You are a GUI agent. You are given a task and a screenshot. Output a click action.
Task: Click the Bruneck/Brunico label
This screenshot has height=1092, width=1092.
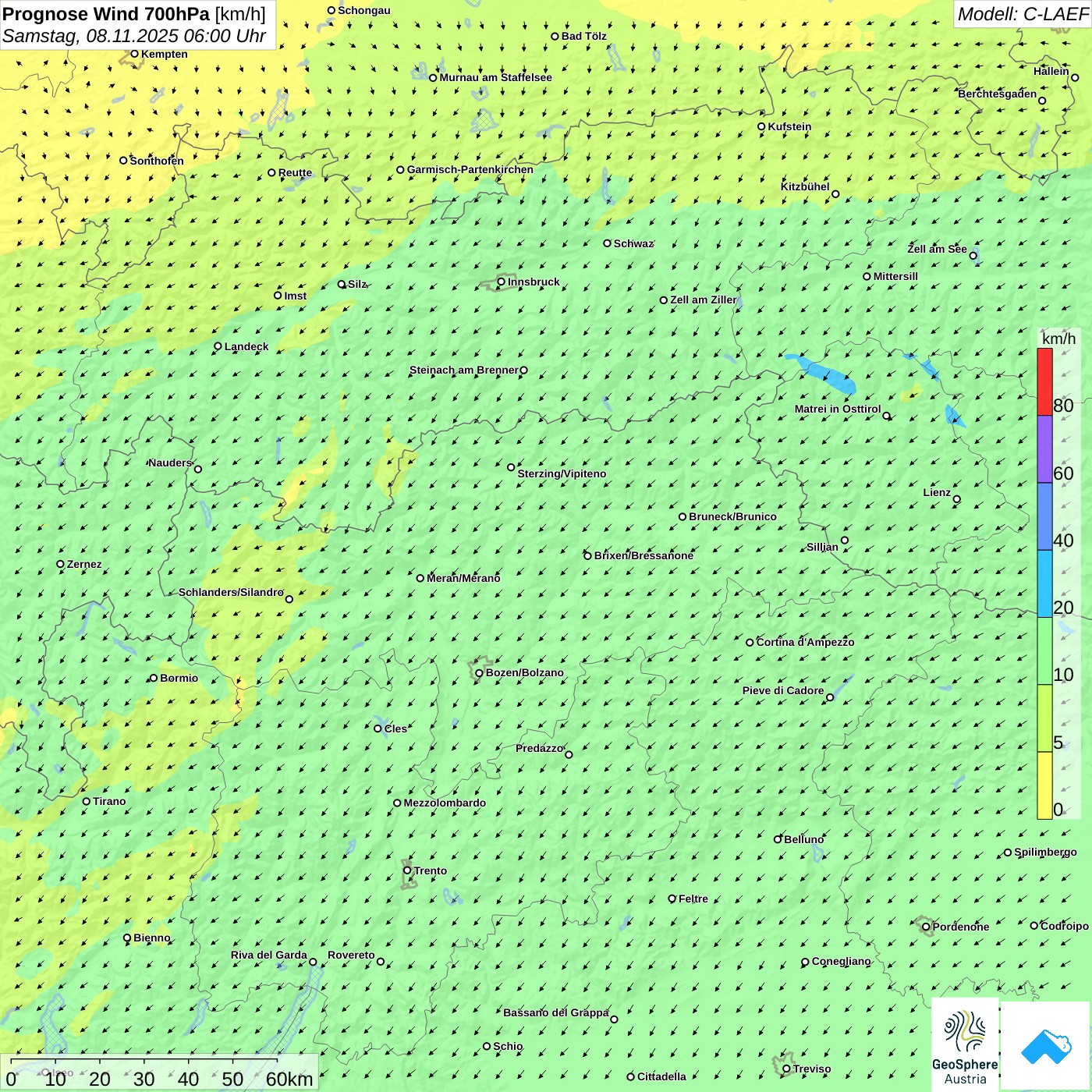(732, 516)
